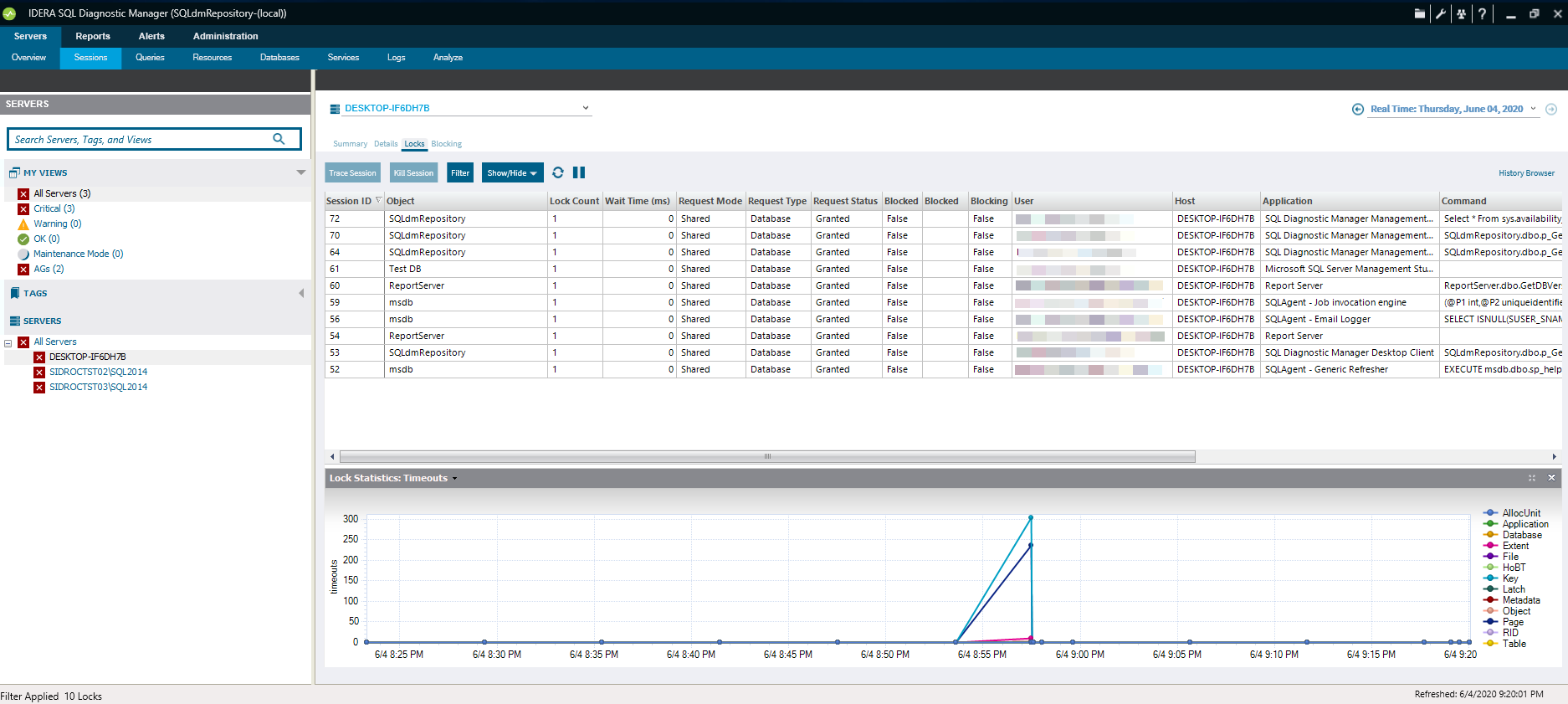This screenshot has height=704, width=1568.
Task: Collapse the All Servers tree node
Action: 8,342
